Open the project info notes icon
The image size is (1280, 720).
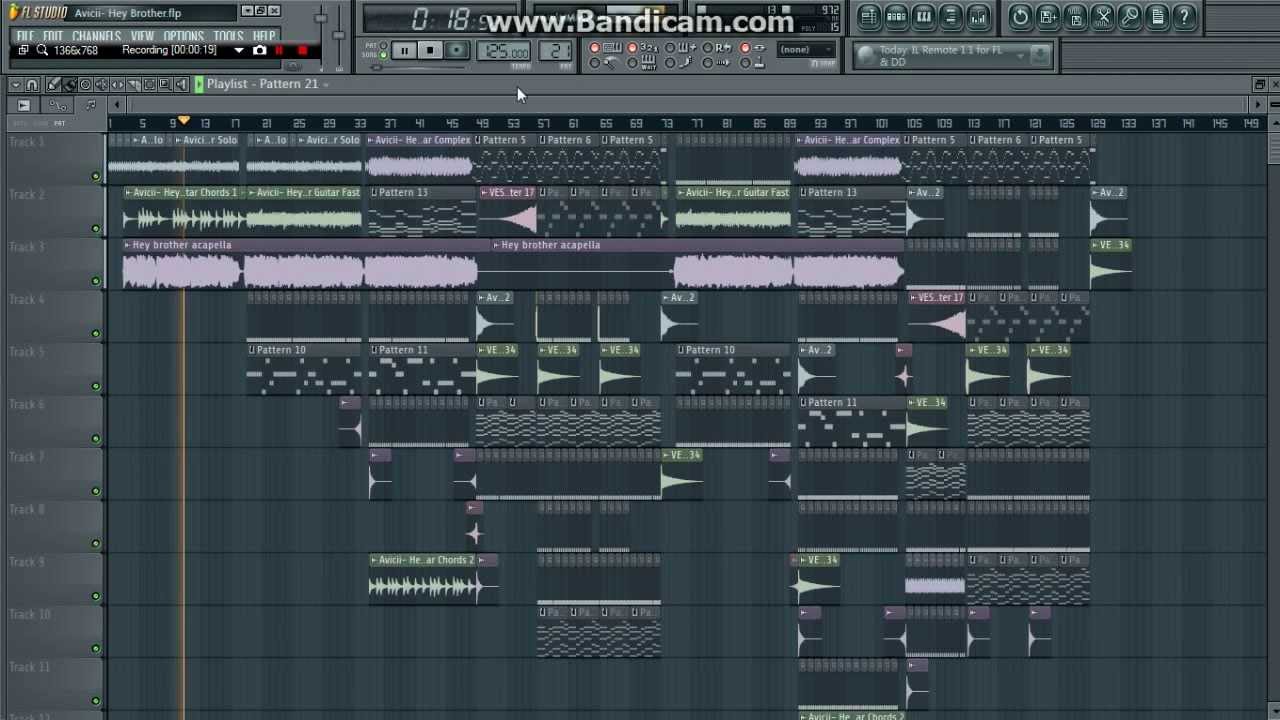[1157, 16]
